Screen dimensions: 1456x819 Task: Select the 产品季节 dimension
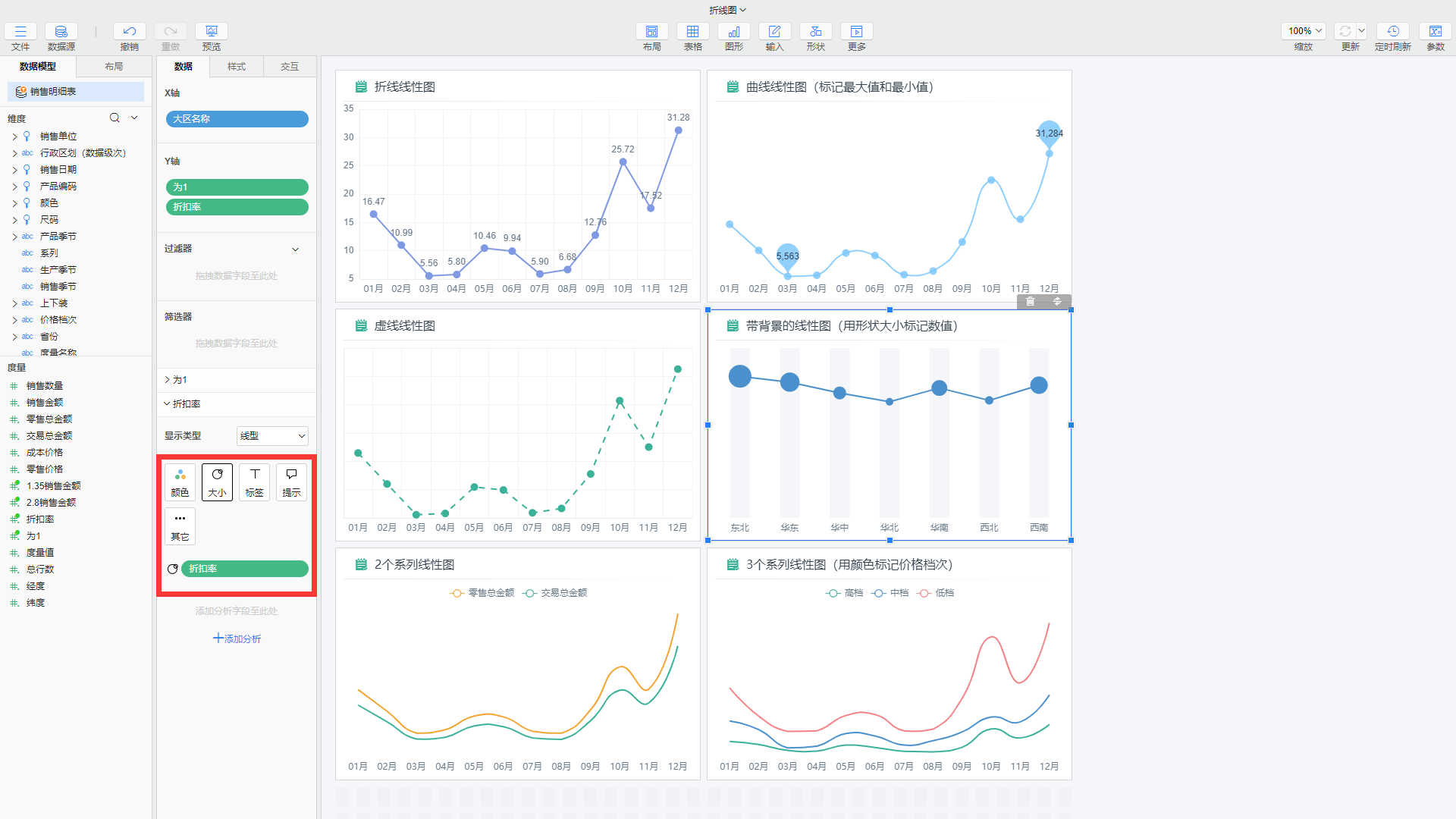coord(58,237)
